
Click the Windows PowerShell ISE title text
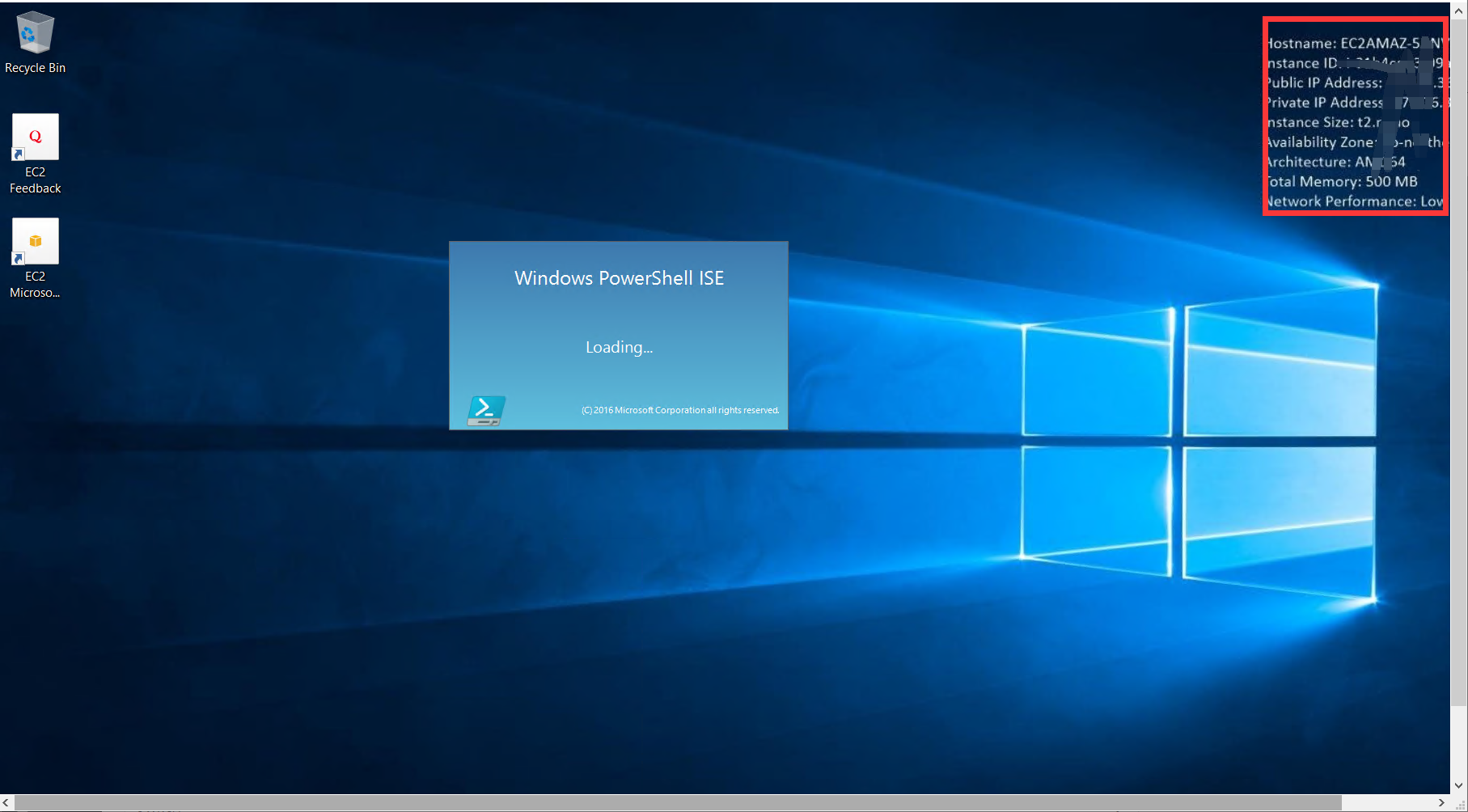coord(619,278)
